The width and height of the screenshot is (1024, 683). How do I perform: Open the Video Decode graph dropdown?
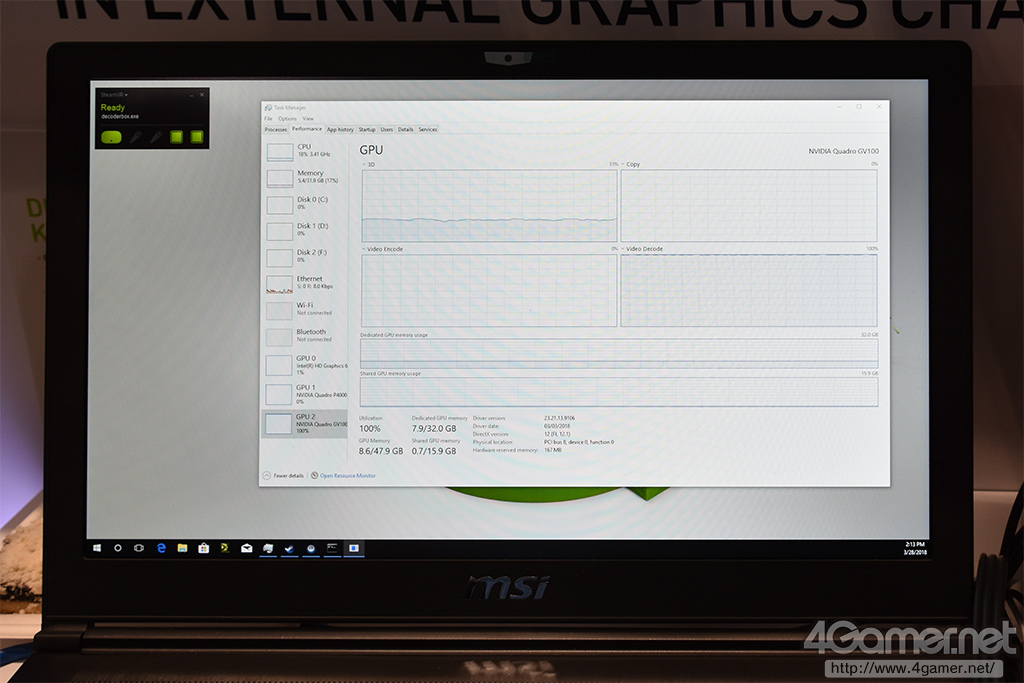tap(642, 249)
